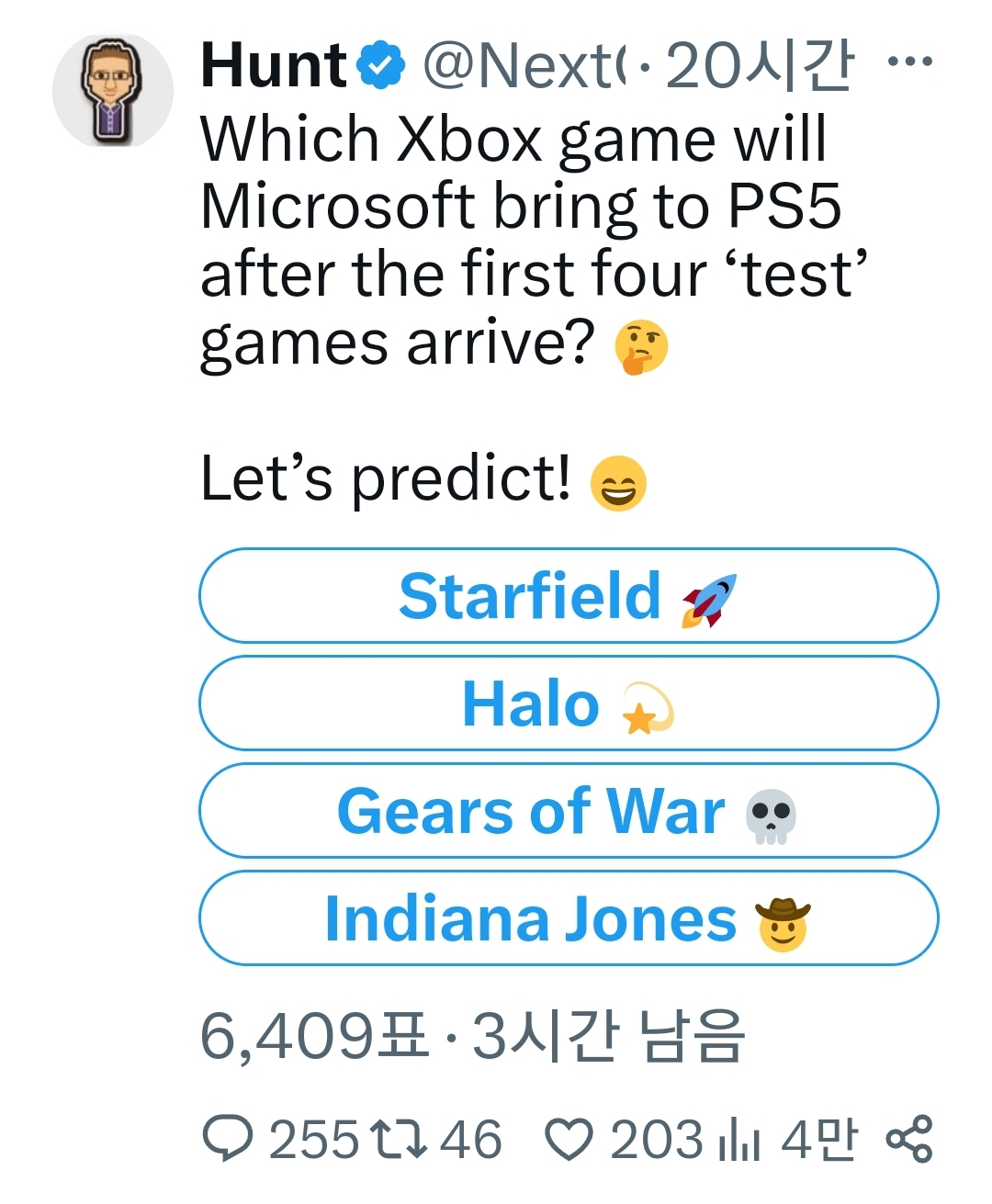This screenshot has width=992, height=1204.
Task: Open the view analytics bar icon
Action: point(738,1140)
